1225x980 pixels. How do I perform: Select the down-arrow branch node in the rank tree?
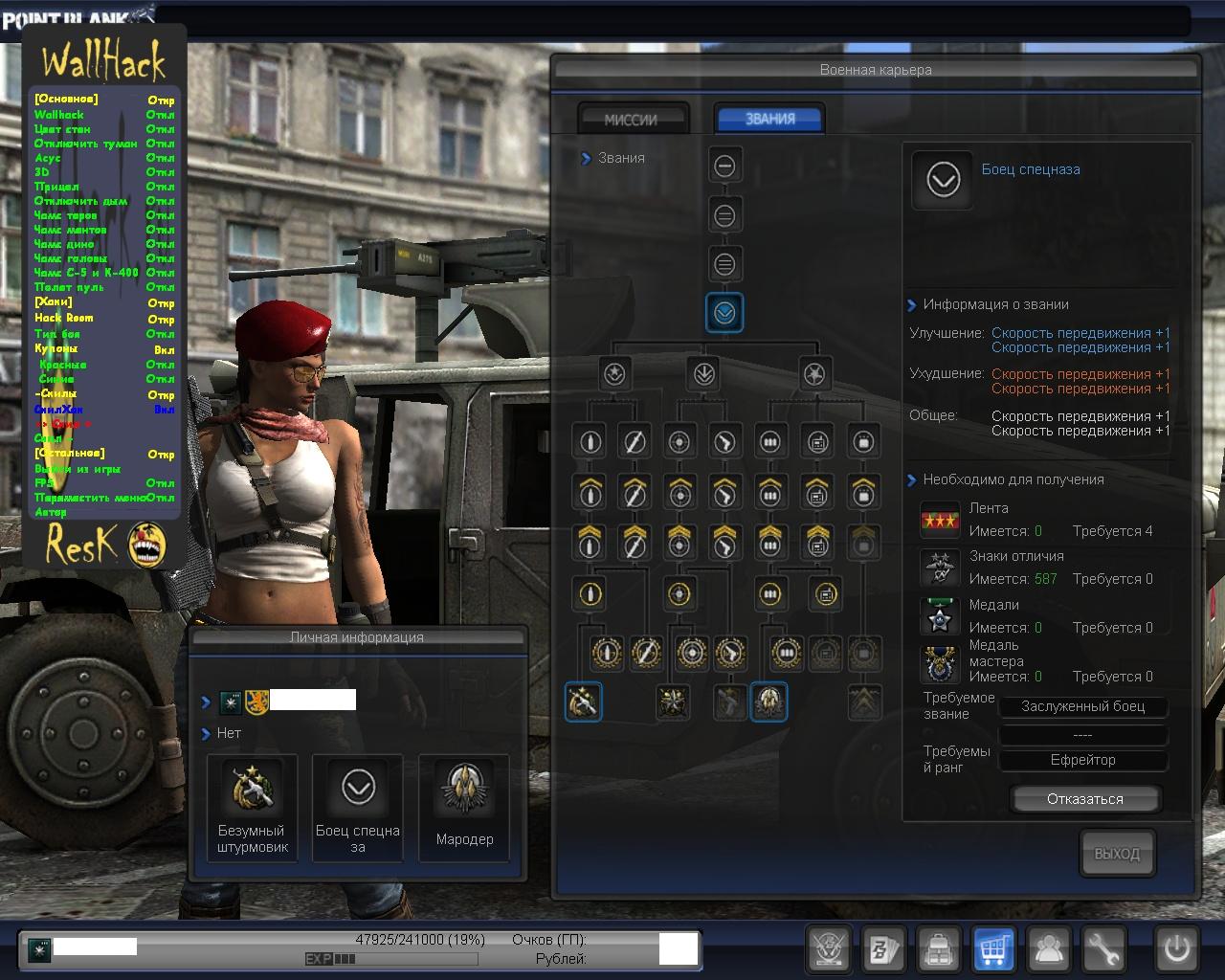click(x=704, y=373)
